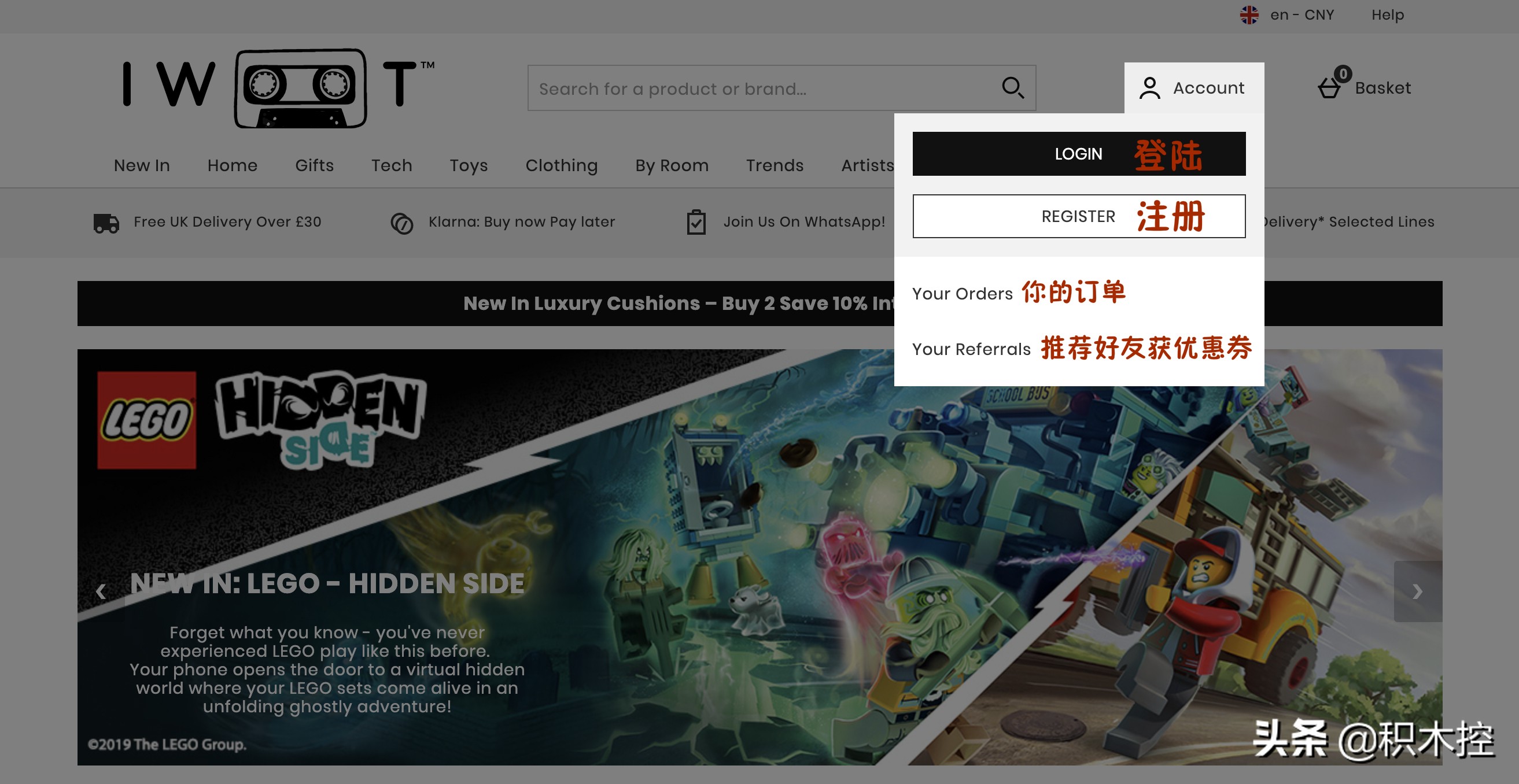This screenshot has height=784, width=1519.
Task: Click the delivery truck icon
Action: pos(106,223)
